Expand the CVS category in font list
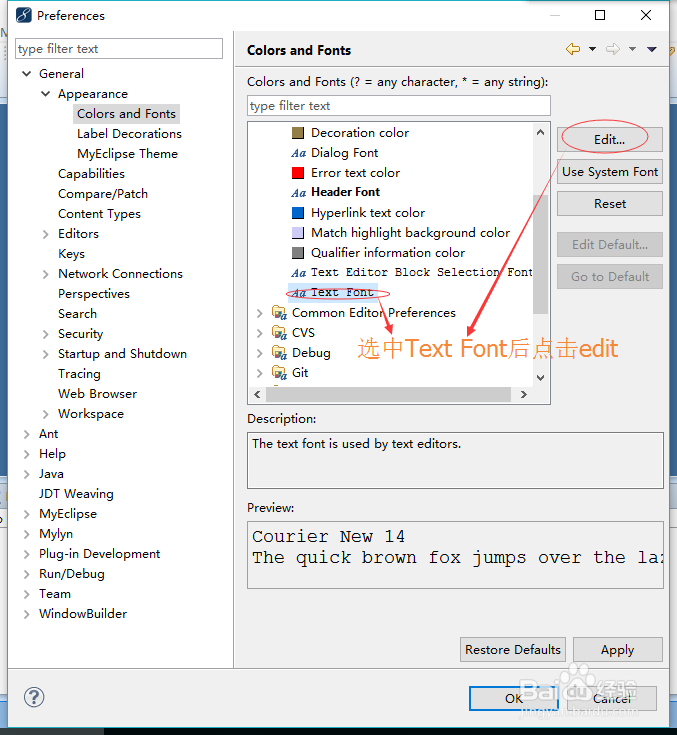Viewport: 677px width, 735px height. (x=259, y=333)
